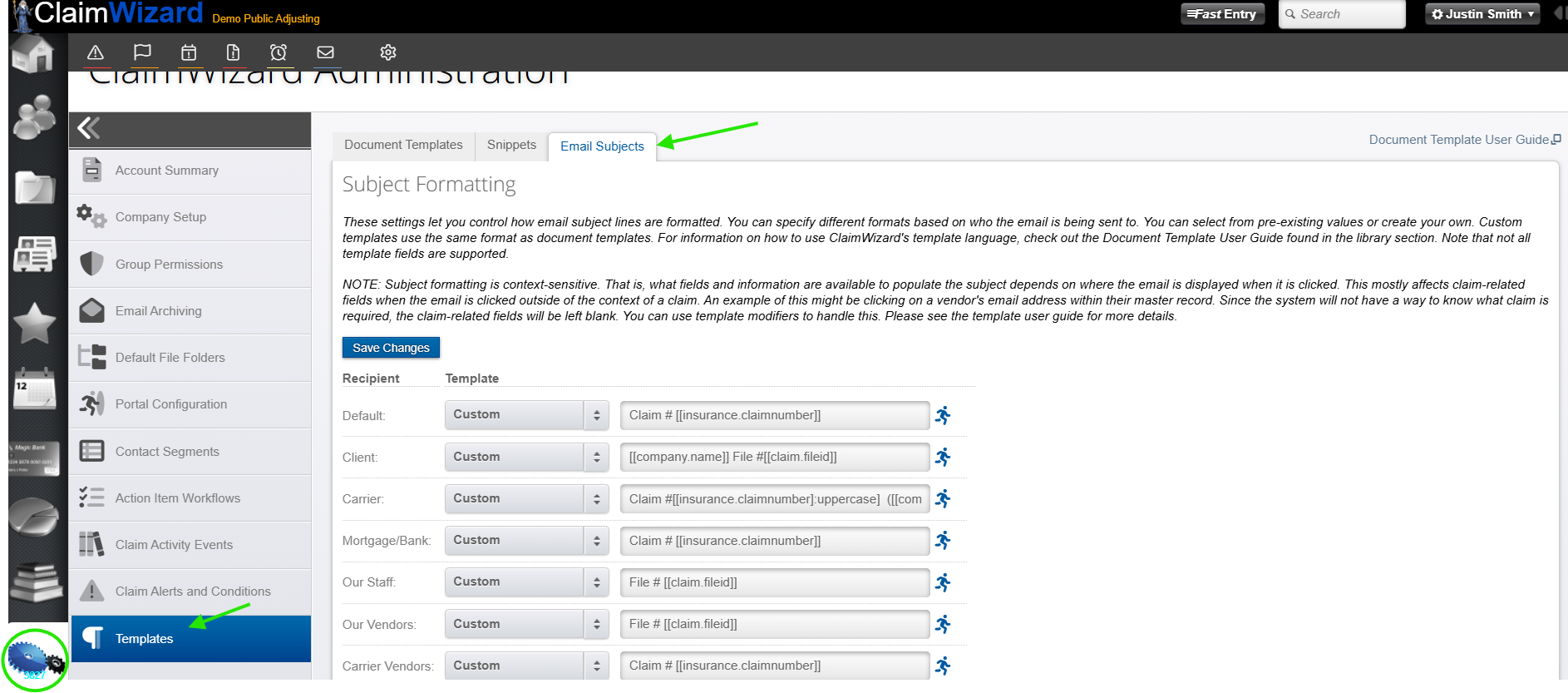Go to the home house icon
This screenshot has width=1568, height=693.
33,53
